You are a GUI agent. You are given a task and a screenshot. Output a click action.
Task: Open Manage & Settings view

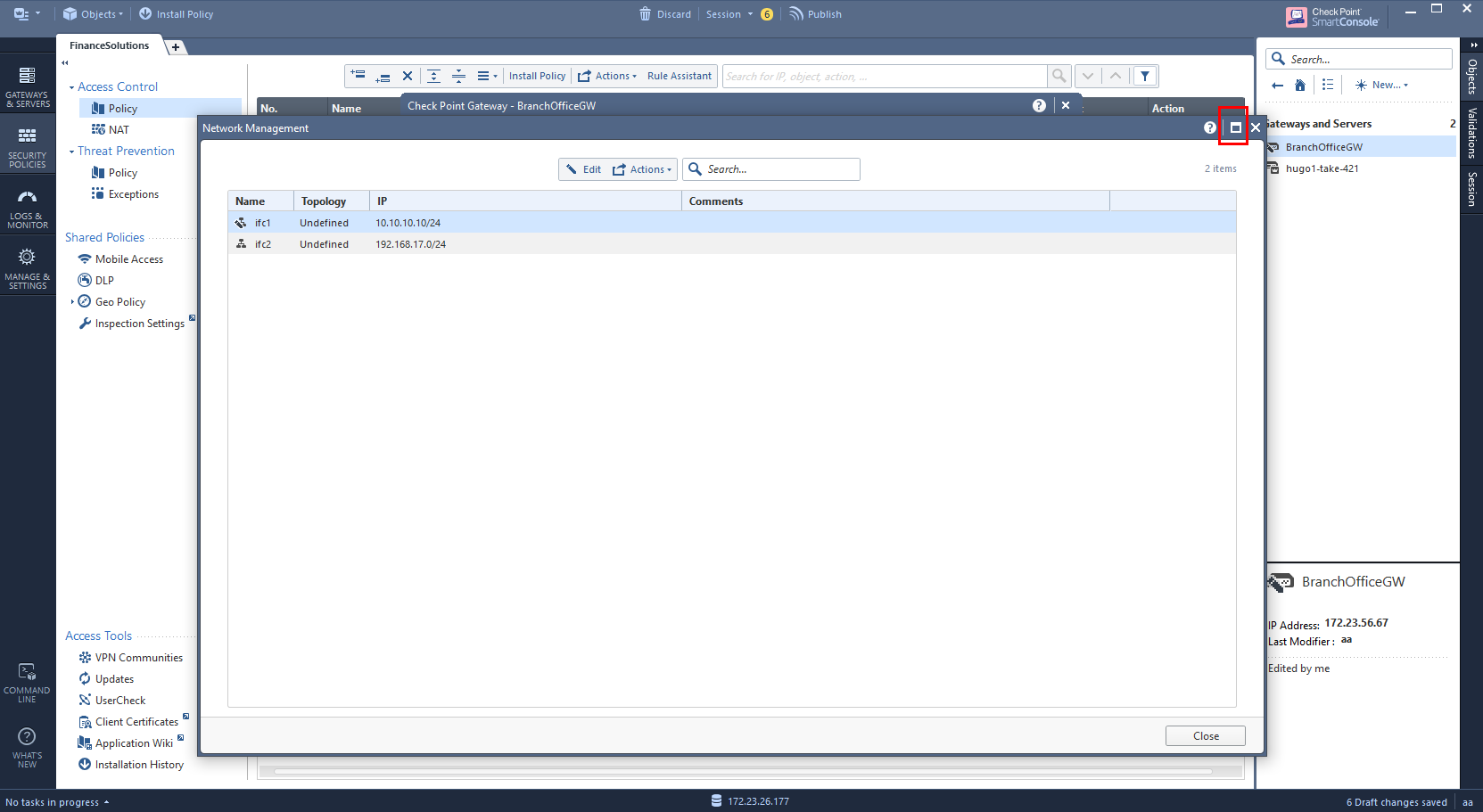pyautogui.click(x=28, y=268)
